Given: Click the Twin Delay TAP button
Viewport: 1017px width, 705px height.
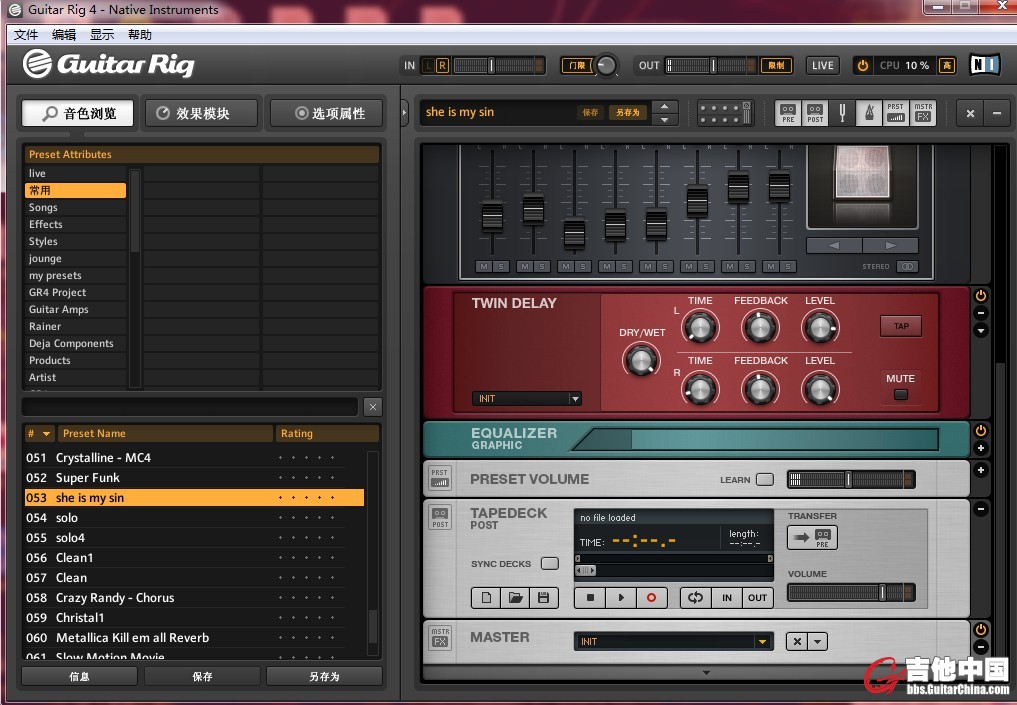Looking at the screenshot, I should pyautogui.click(x=901, y=326).
